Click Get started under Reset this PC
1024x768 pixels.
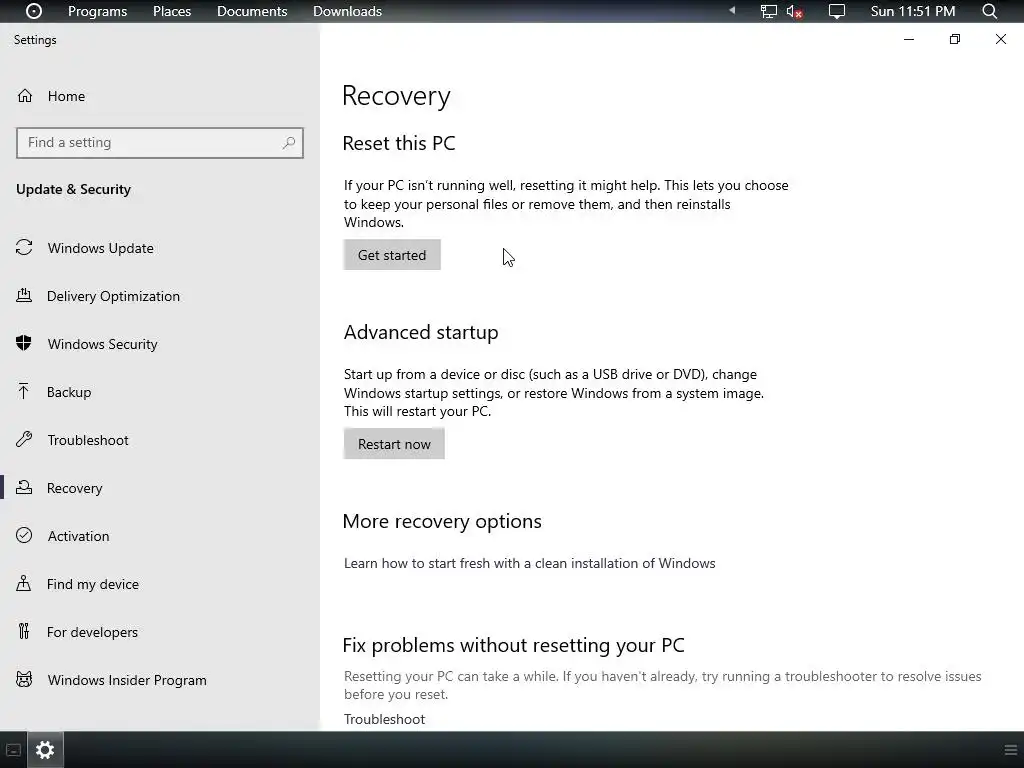[392, 255]
